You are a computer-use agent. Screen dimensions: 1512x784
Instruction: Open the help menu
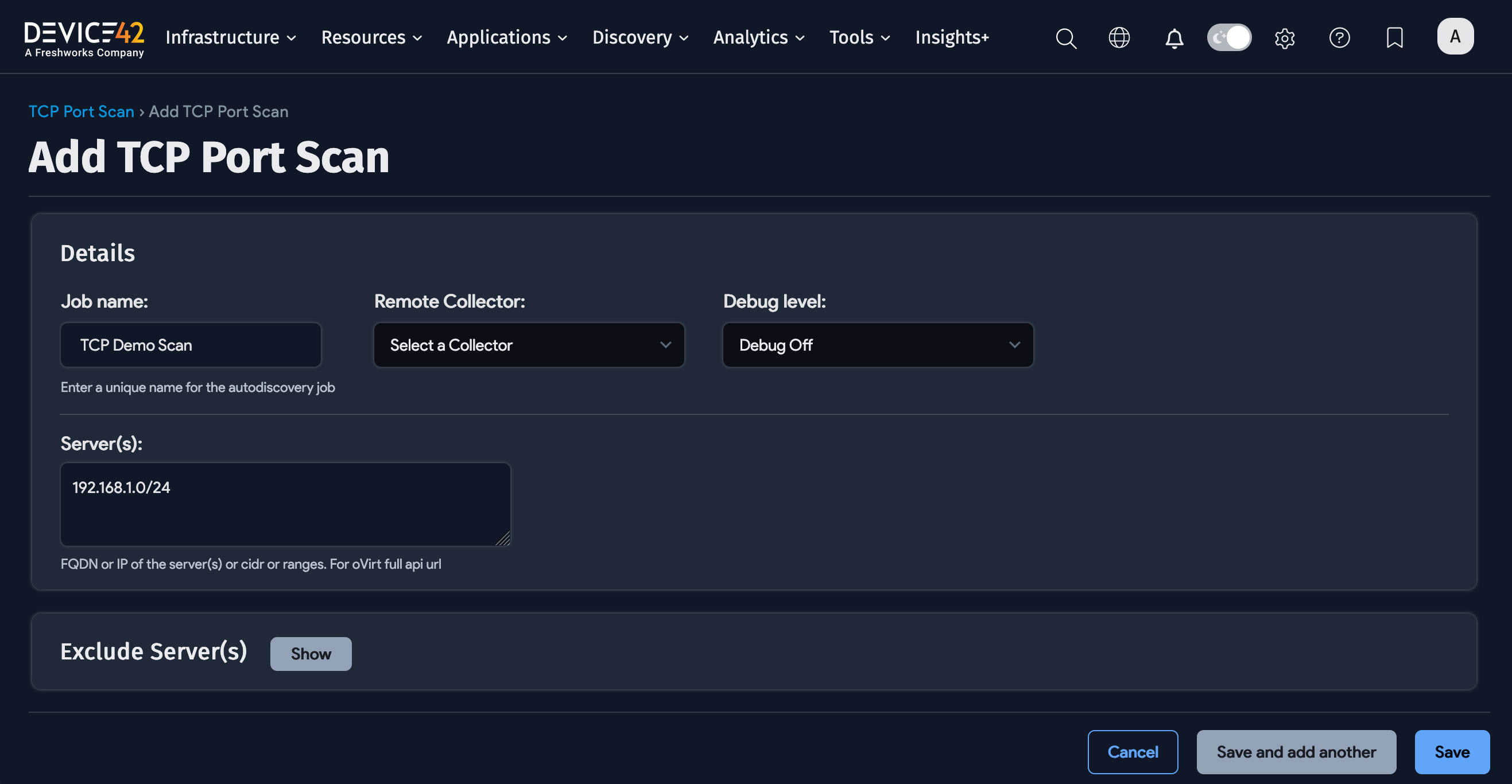(x=1340, y=37)
